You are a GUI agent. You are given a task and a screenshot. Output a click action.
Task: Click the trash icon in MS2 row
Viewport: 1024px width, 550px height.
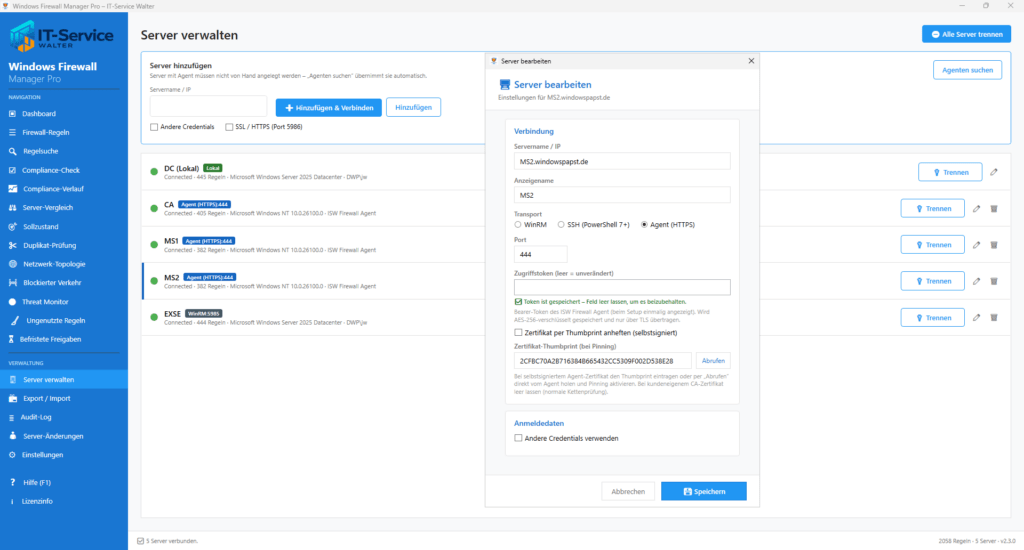(994, 281)
